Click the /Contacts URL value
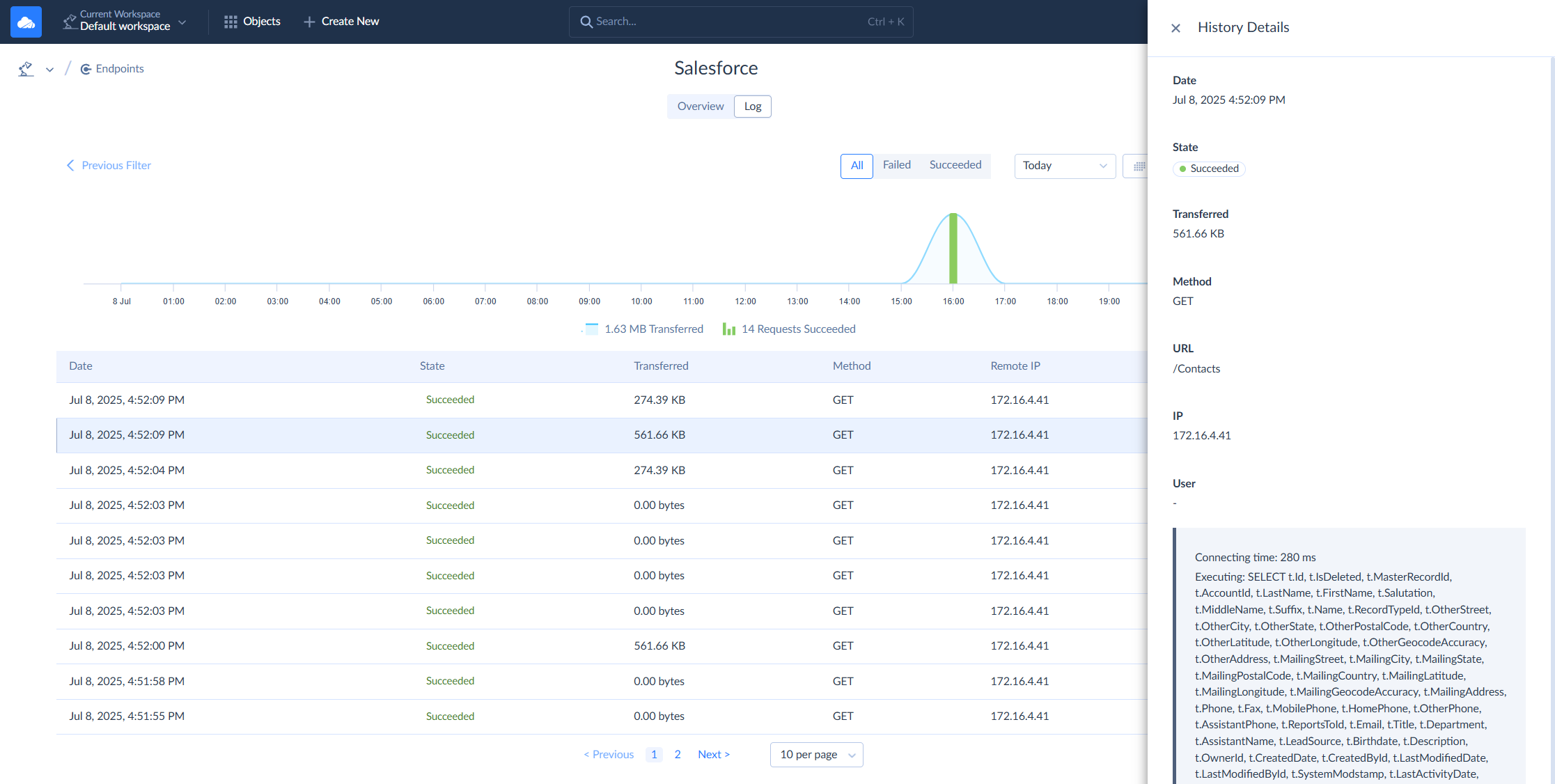The width and height of the screenshot is (1555, 784). click(x=1196, y=369)
